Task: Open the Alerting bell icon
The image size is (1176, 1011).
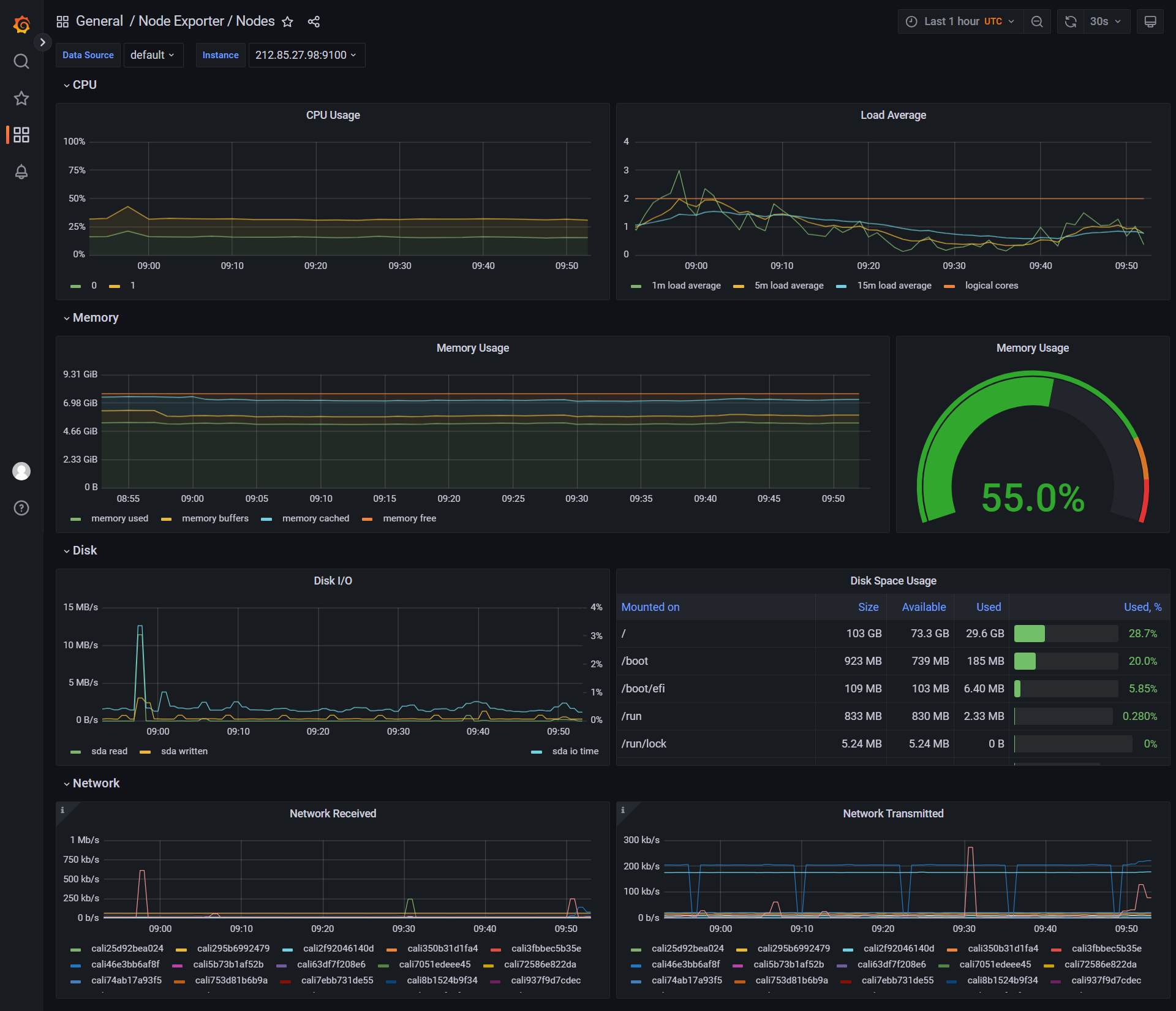Action: [21, 172]
